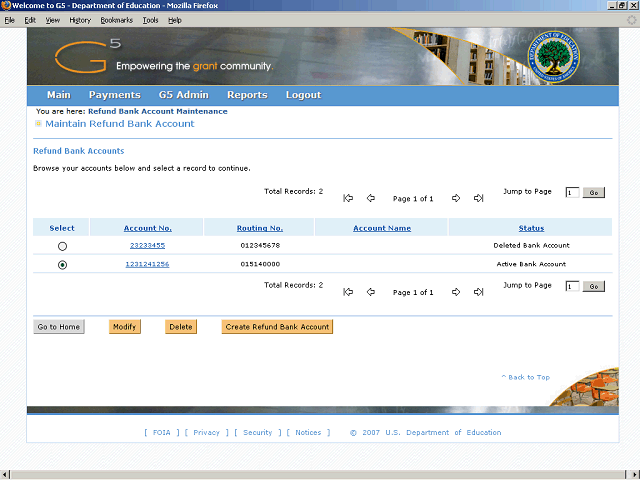Open the Edit menu
This screenshot has width=640, height=480.
pyautogui.click(x=30, y=20)
